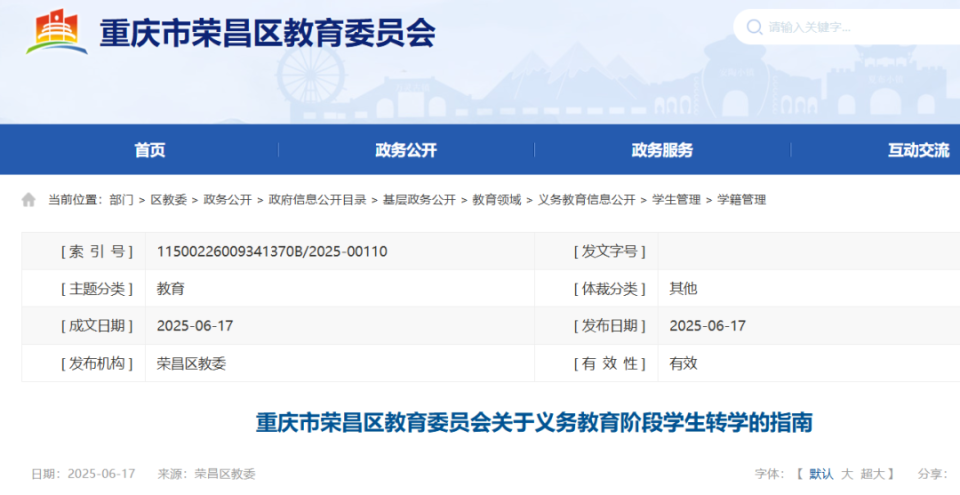This screenshot has height=495, width=960.
Task: Click the 学生管理 breadcrumb link
Action: click(x=676, y=200)
